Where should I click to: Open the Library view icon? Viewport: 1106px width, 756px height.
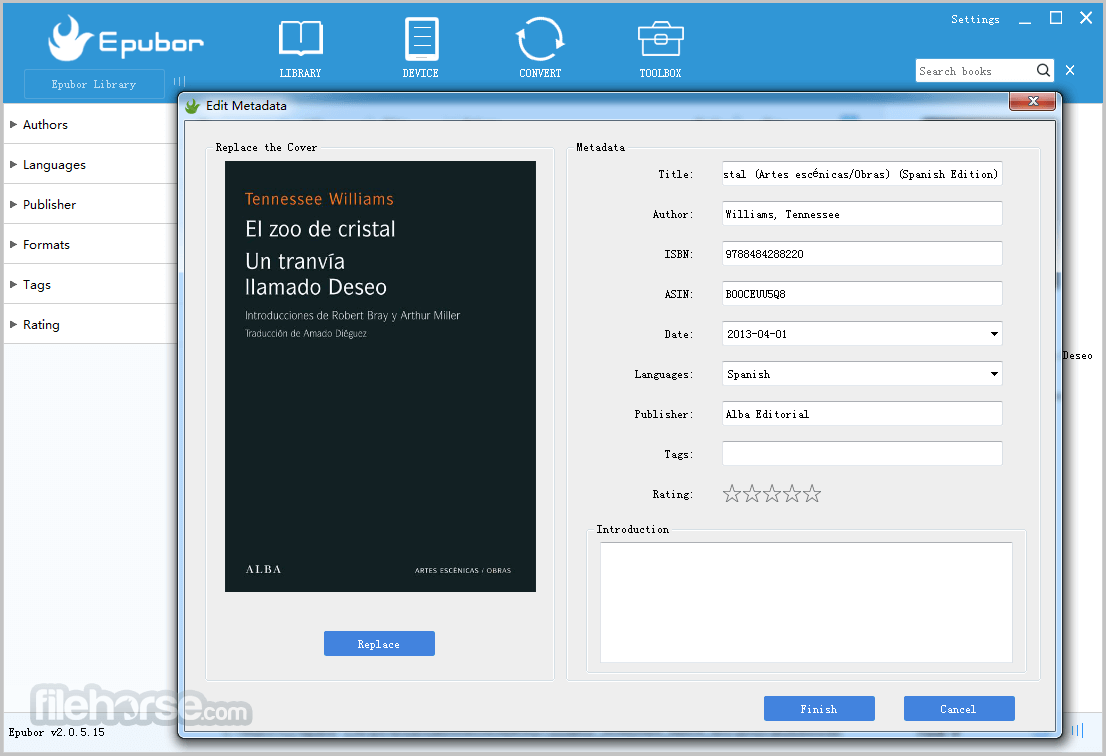(x=300, y=39)
